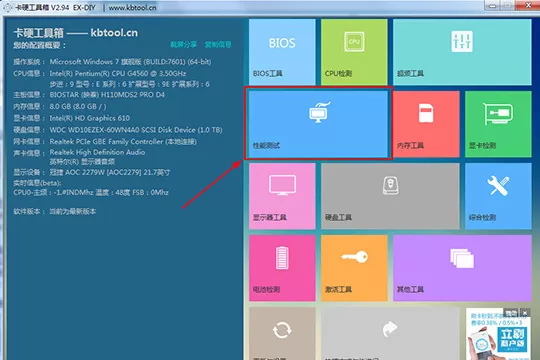This screenshot has width=540, height=360.
Task: Open 其他工具 stacked windows tile
Action: pos(462,268)
